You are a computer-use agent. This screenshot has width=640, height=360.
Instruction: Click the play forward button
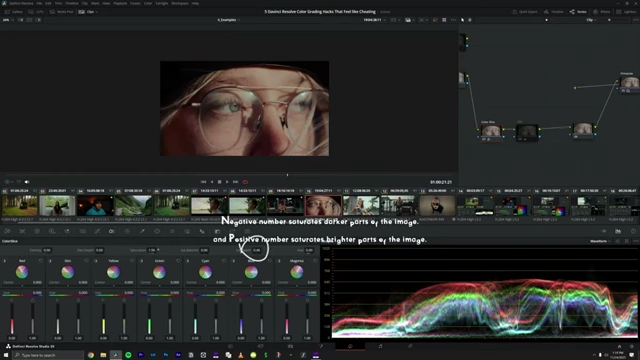click(227, 182)
